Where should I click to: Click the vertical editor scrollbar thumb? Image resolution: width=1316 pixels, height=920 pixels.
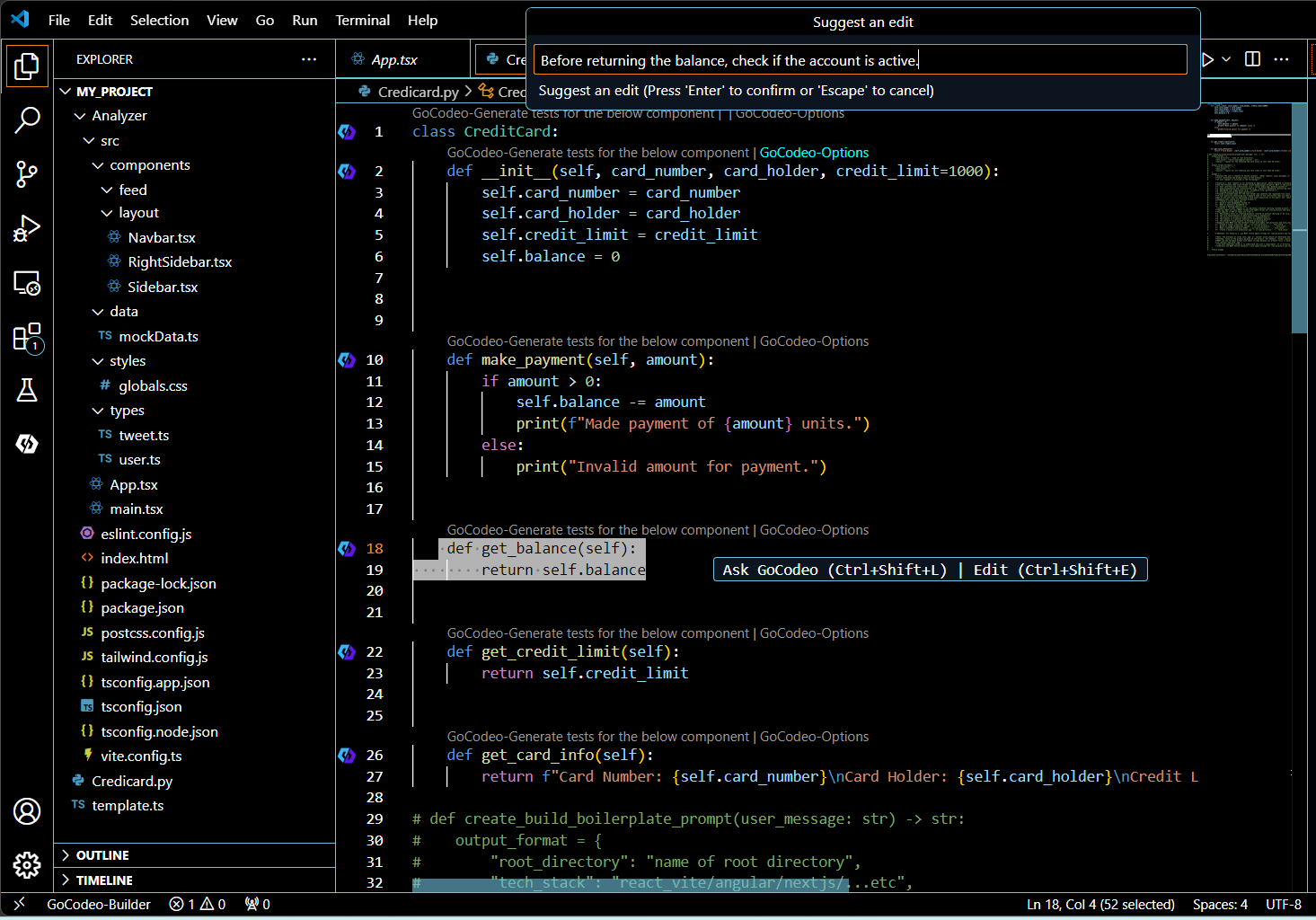1299,217
